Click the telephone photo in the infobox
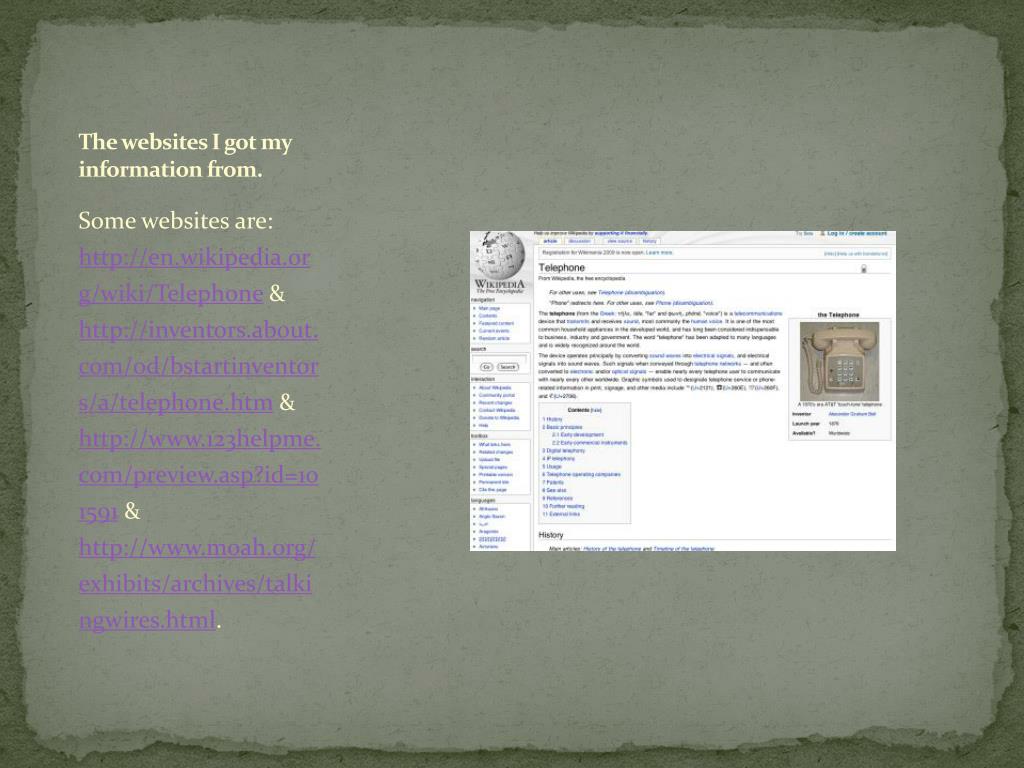This screenshot has height=768, width=1024. click(x=839, y=361)
